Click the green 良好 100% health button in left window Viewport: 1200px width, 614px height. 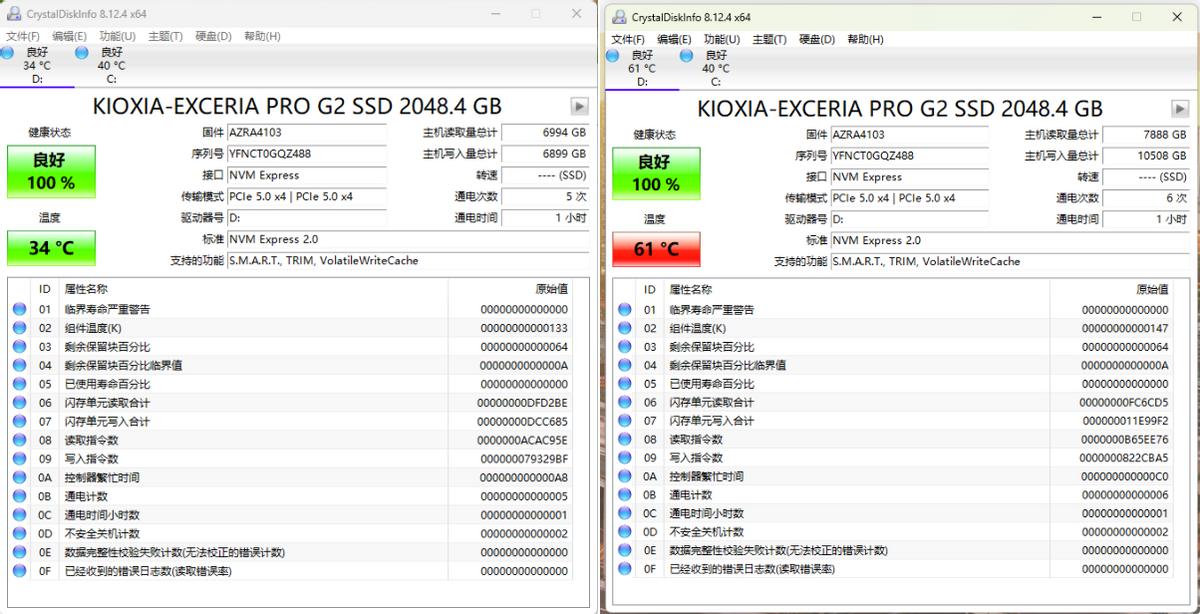point(51,171)
